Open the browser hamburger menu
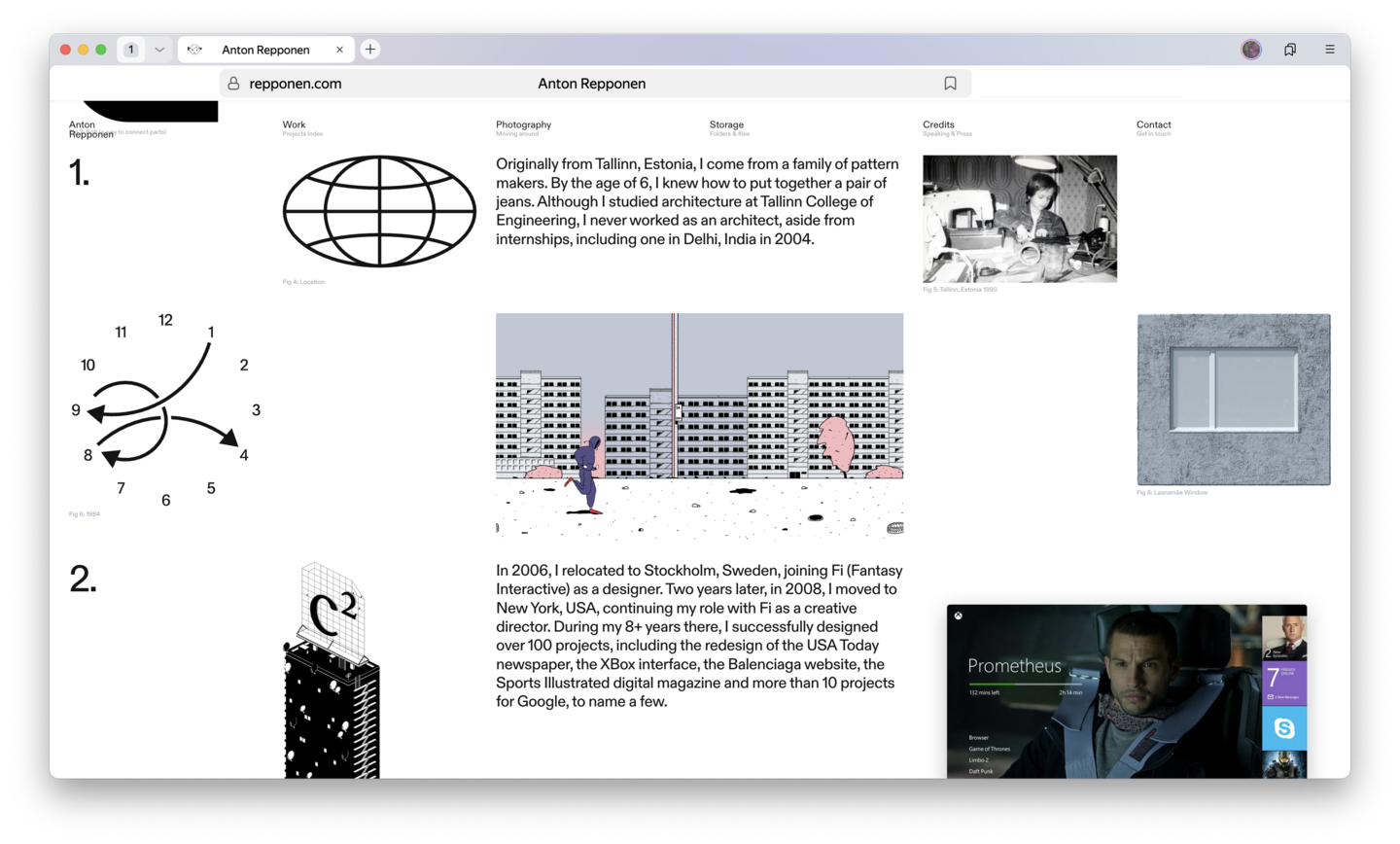The height and width of the screenshot is (844, 1400). [1329, 50]
